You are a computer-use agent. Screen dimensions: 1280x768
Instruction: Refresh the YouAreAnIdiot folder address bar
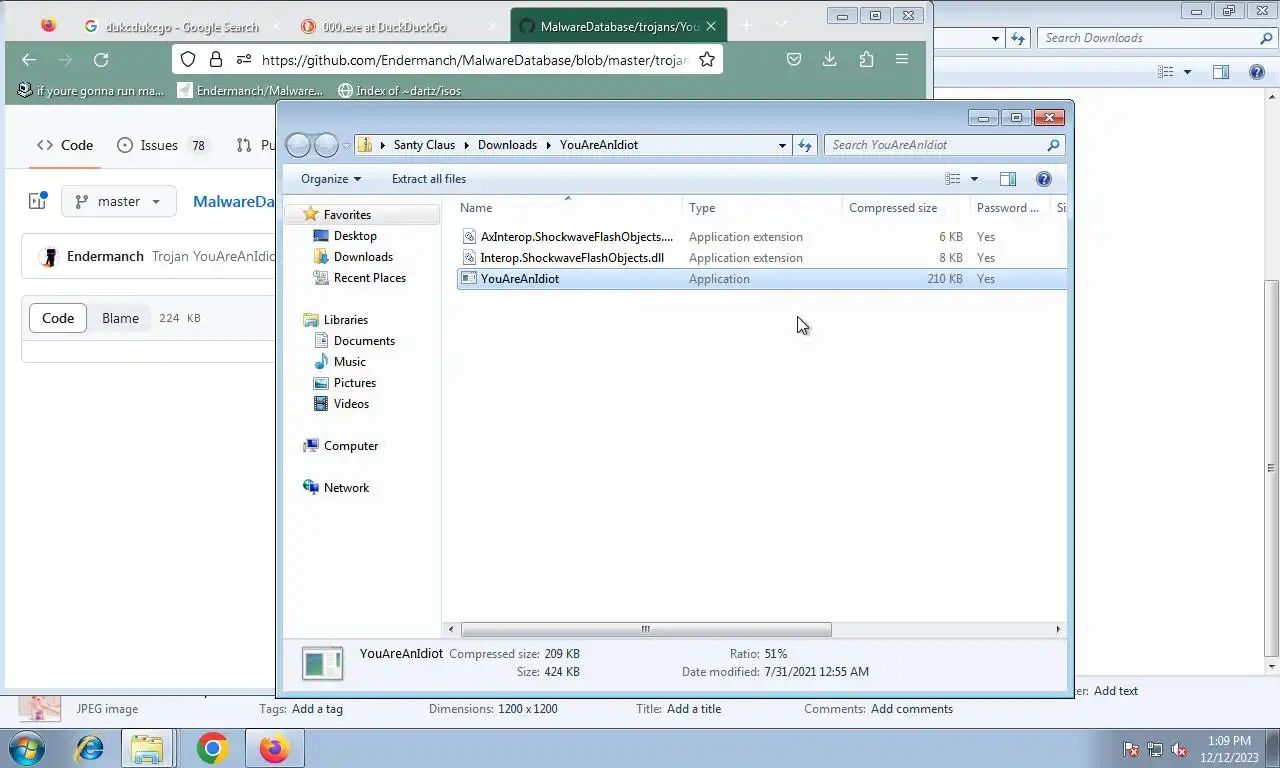point(805,145)
